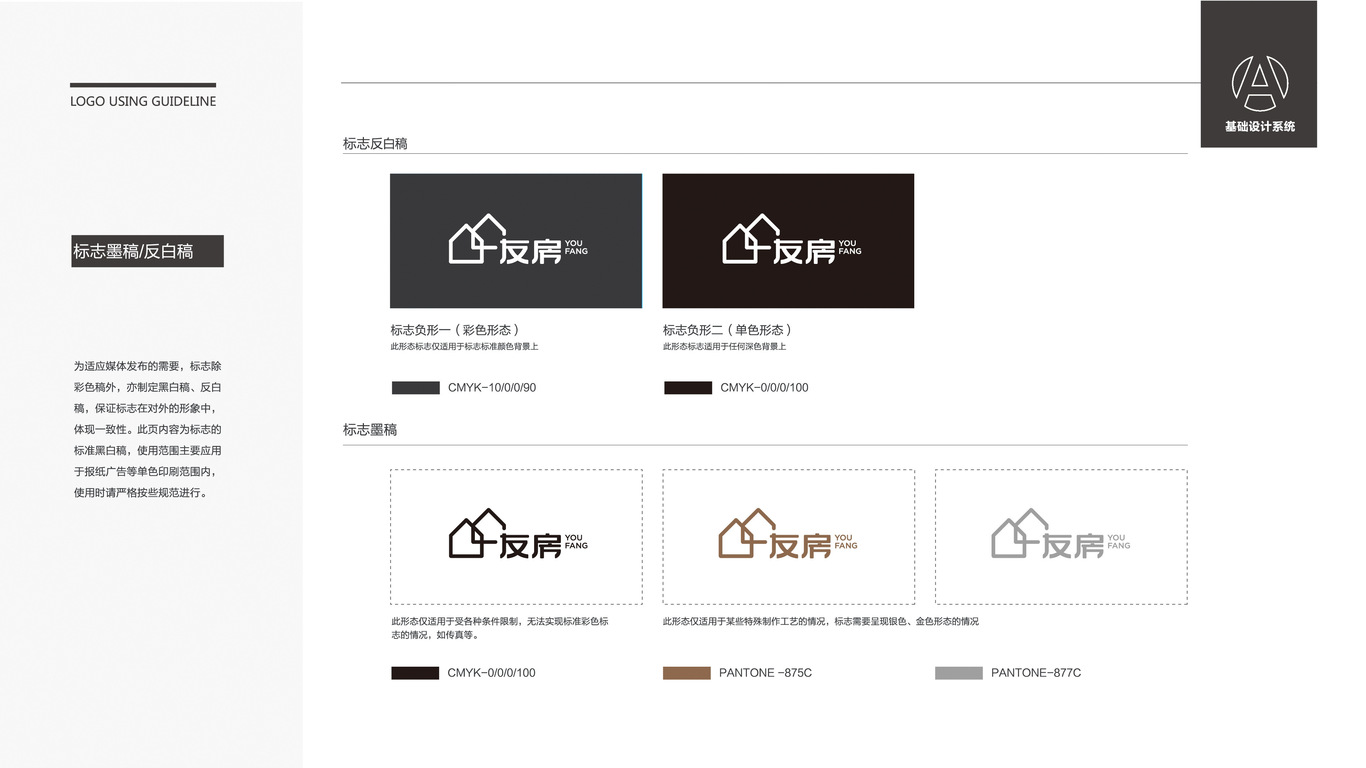The width and height of the screenshot is (1366, 768).
Task: Select the brown gold logo version
Action: pos(788,534)
